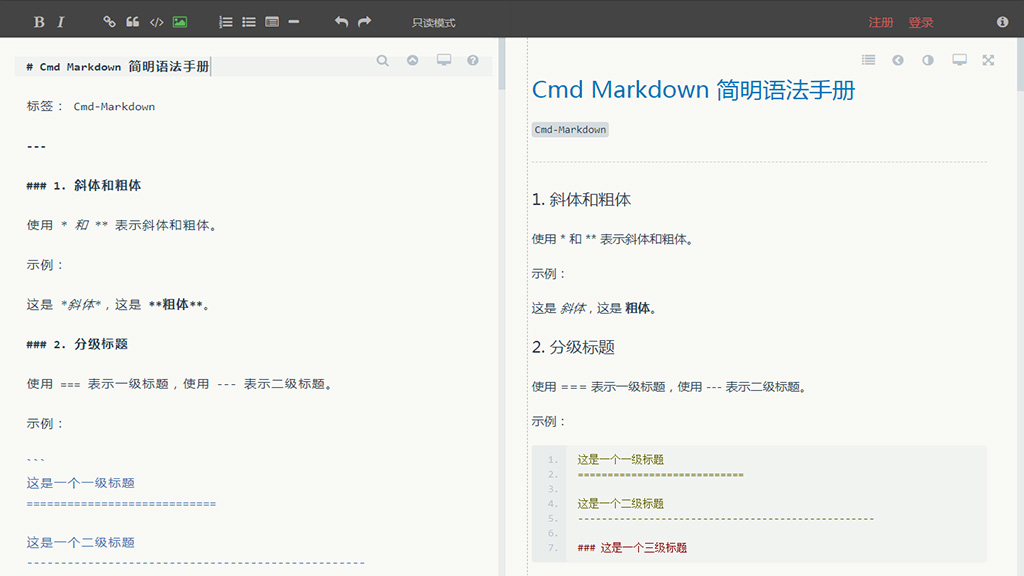Click the preview heading '2. 分级标题'

573,347
